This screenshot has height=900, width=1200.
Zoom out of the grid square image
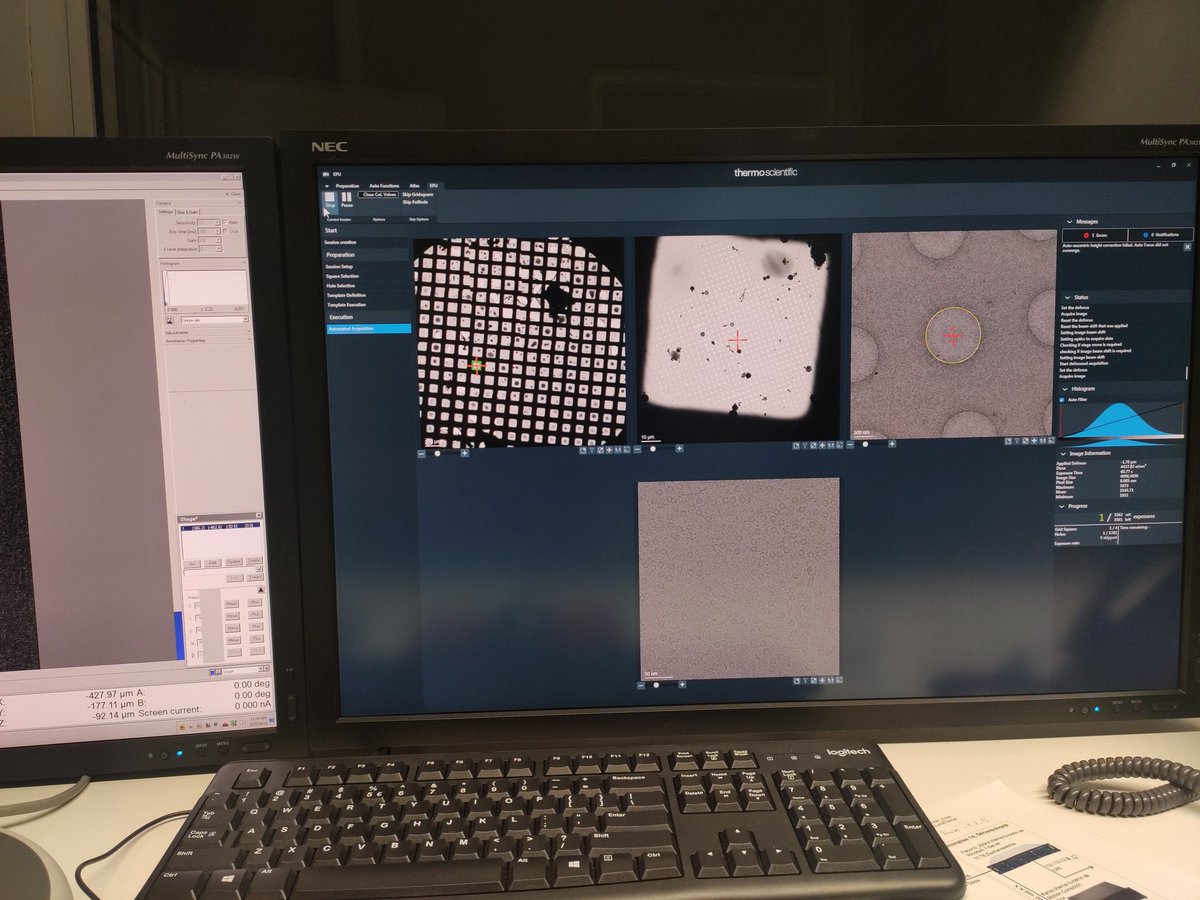point(638,449)
